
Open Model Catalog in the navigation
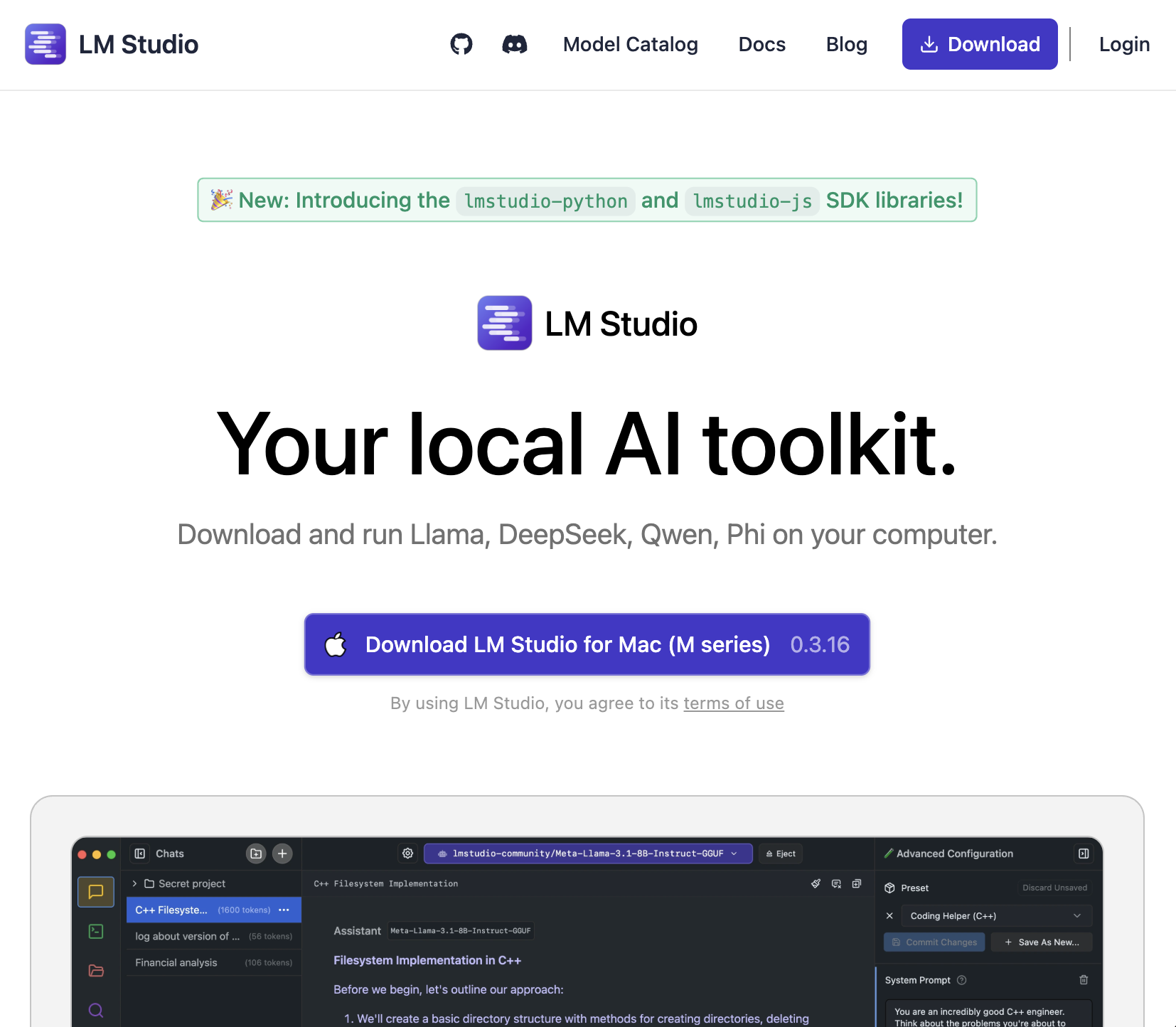[x=631, y=44]
